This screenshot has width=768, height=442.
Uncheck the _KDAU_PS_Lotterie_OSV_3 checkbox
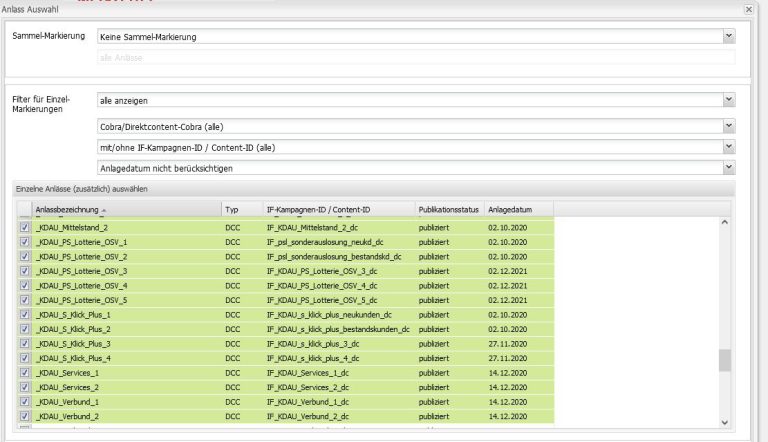pyautogui.click(x=25, y=271)
